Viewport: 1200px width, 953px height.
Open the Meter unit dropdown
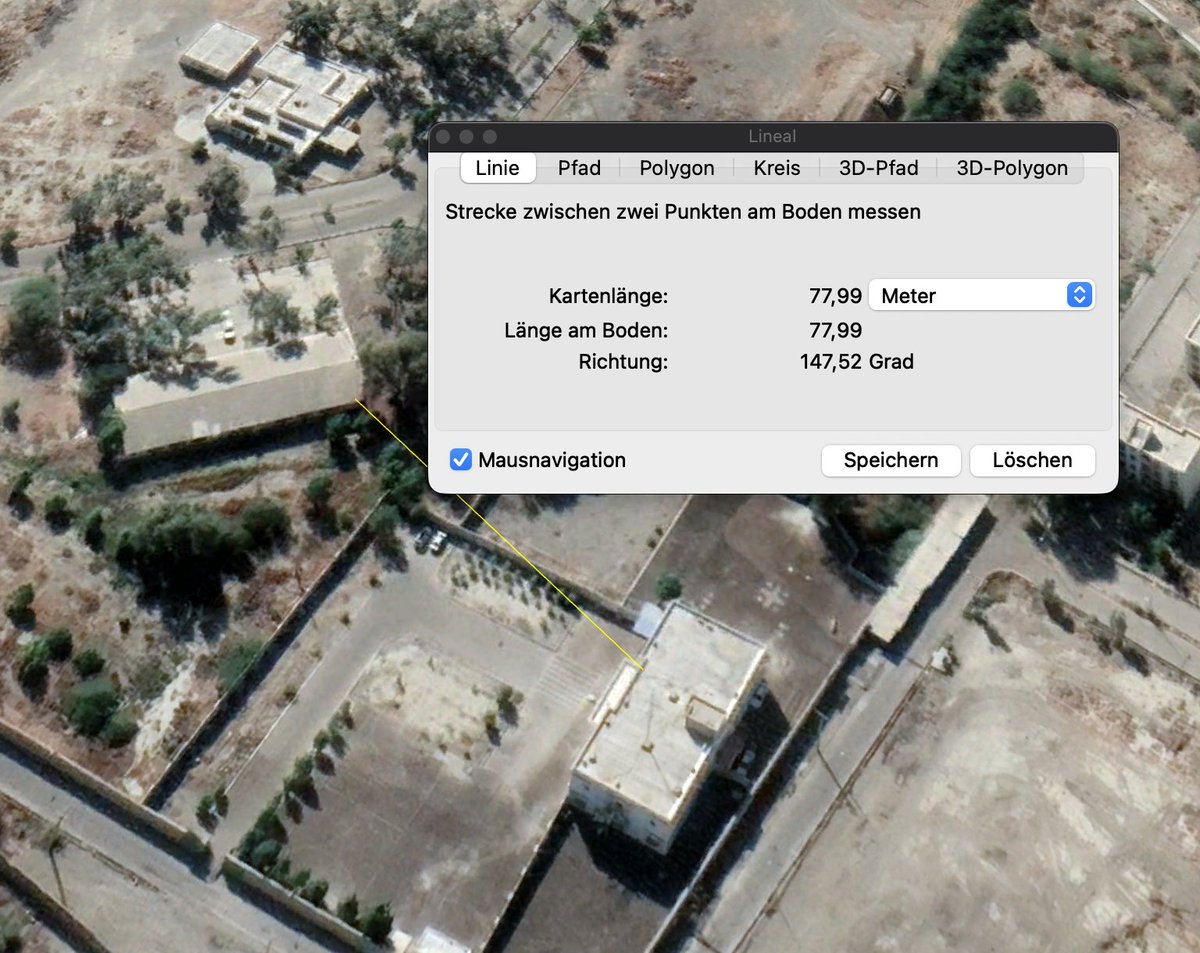[982, 295]
